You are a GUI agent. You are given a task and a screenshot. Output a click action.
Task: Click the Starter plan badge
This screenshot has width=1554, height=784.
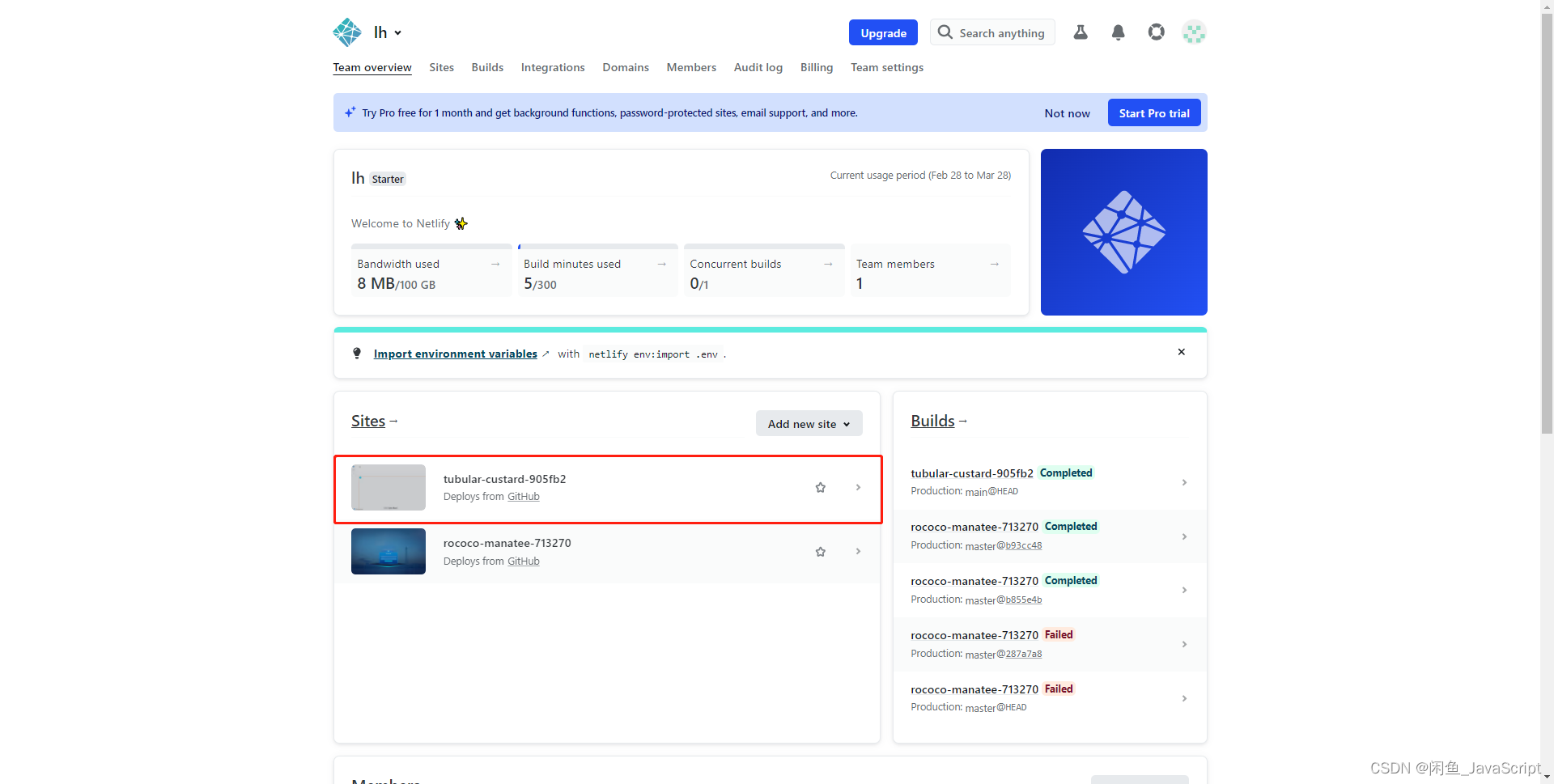[388, 179]
